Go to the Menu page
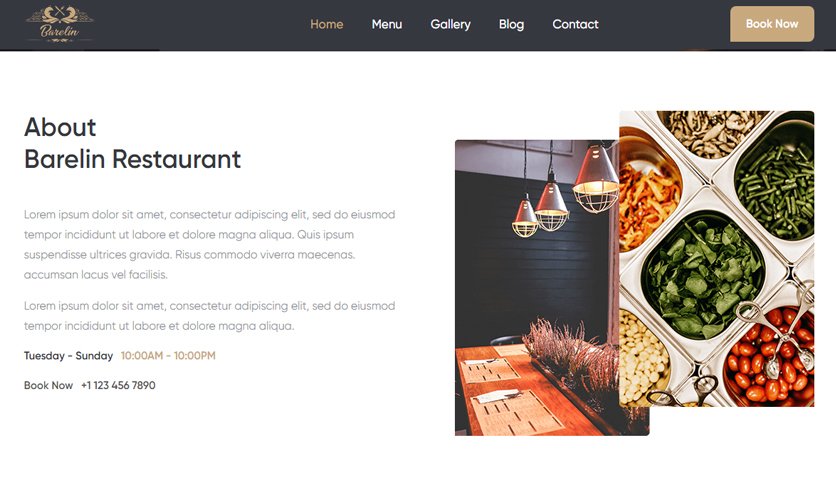Viewport: 836px width, 484px height. 387,24
